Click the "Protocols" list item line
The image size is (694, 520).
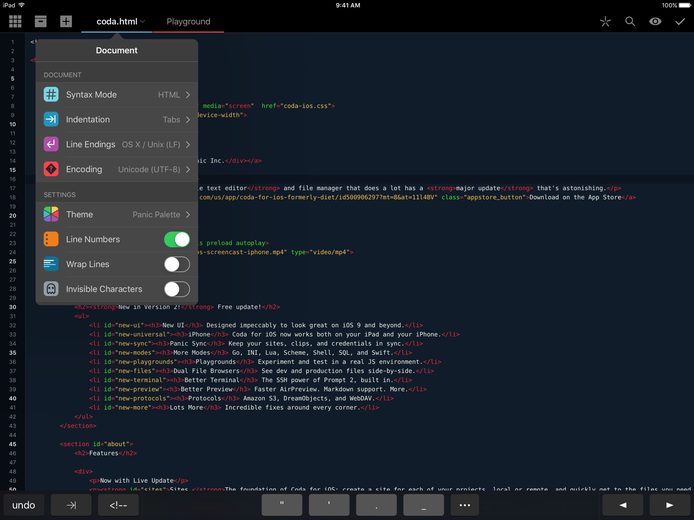click(241, 398)
